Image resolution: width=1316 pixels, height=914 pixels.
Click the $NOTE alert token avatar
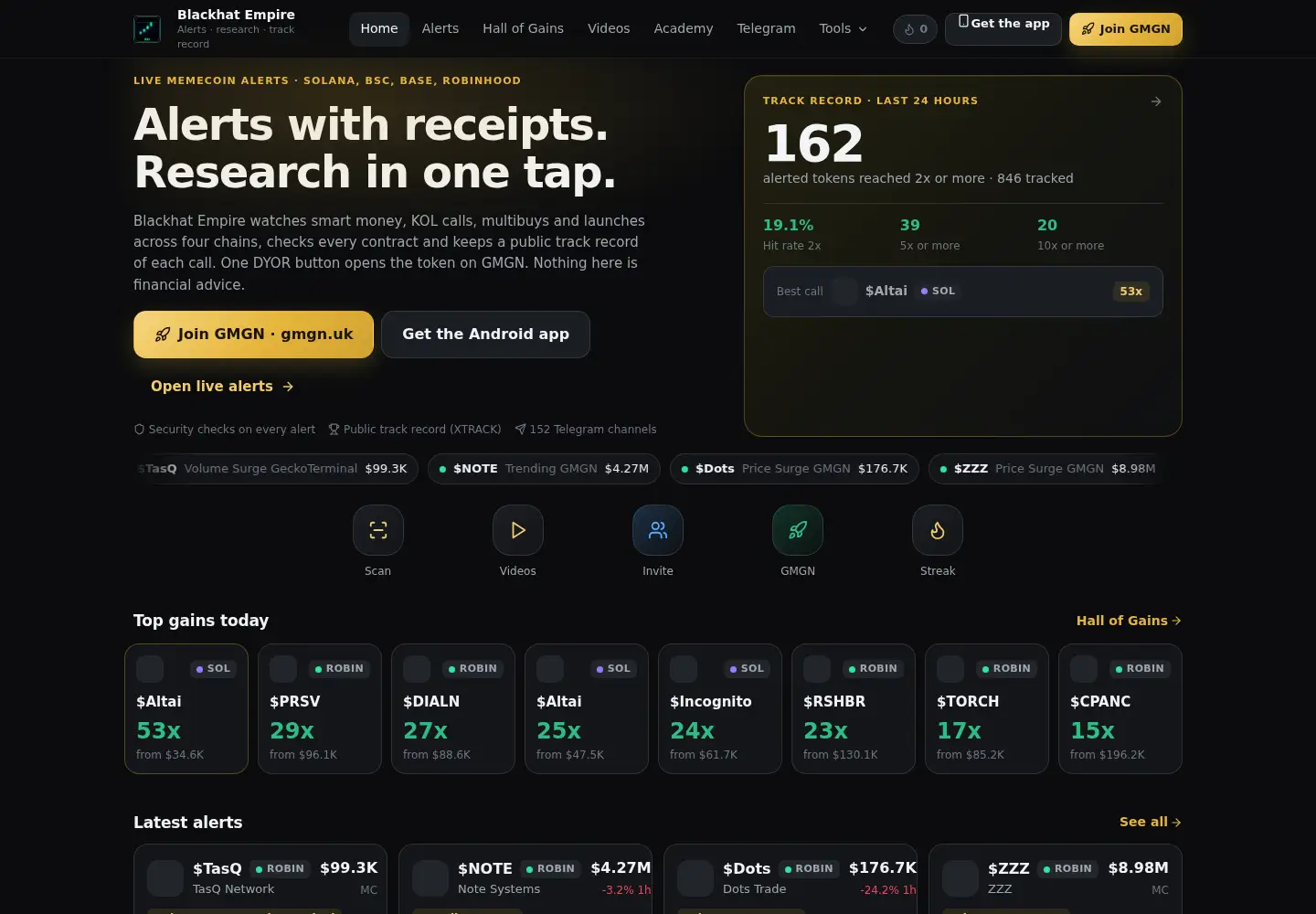tap(430, 878)
